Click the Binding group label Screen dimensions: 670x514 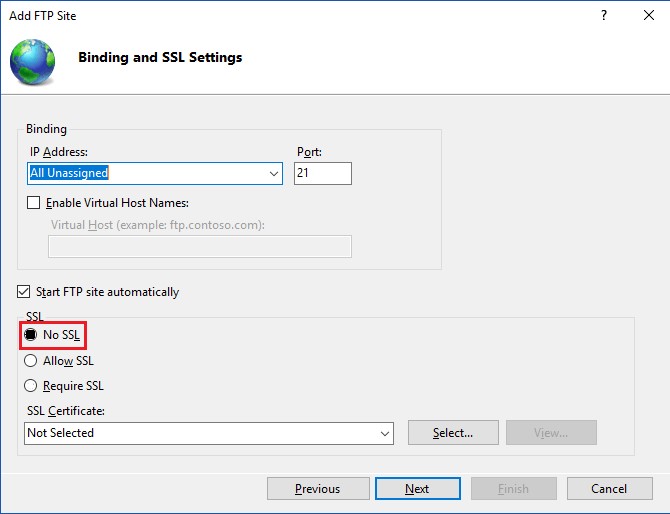pos(46,129)
